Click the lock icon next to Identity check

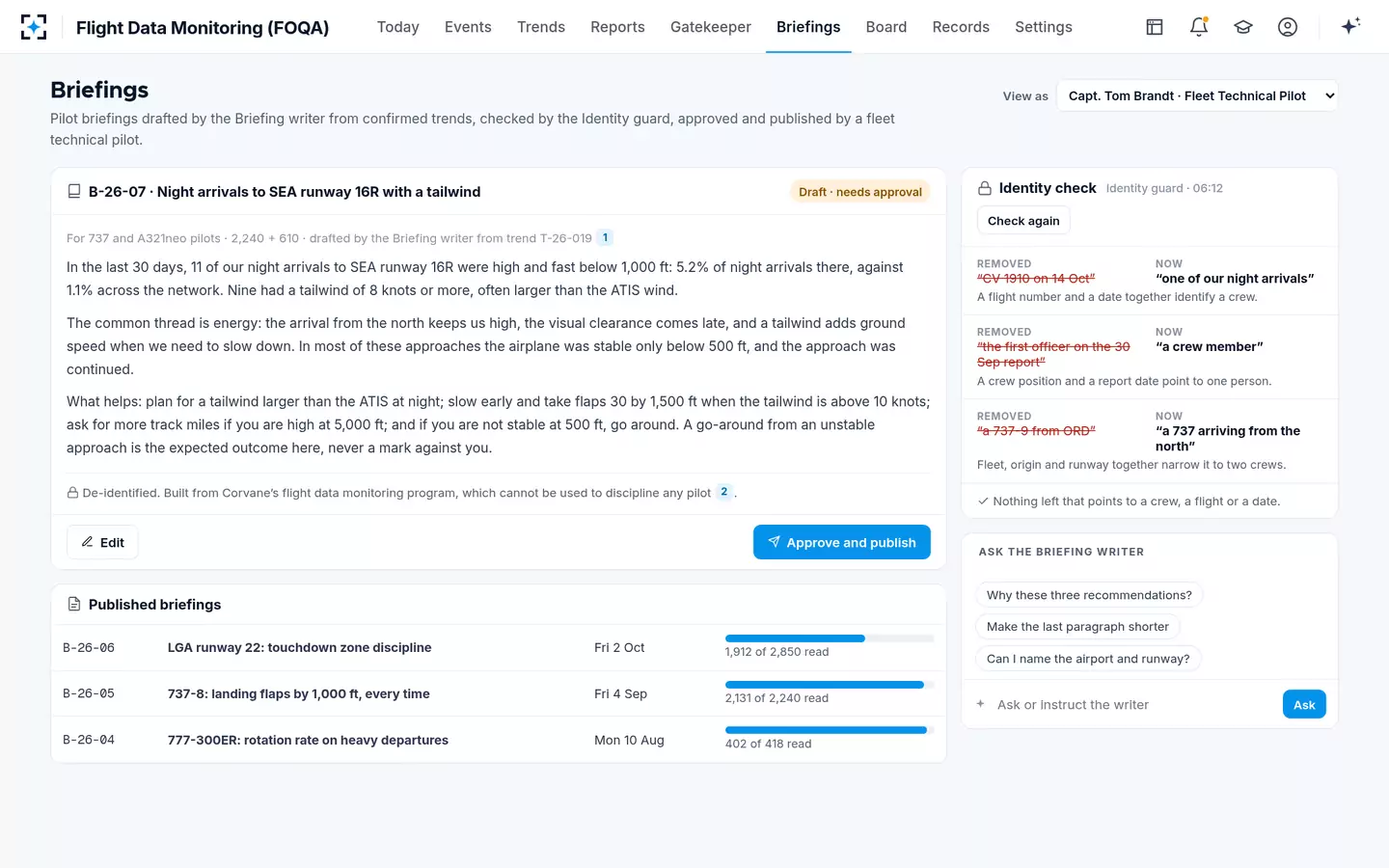pos(985,188)
